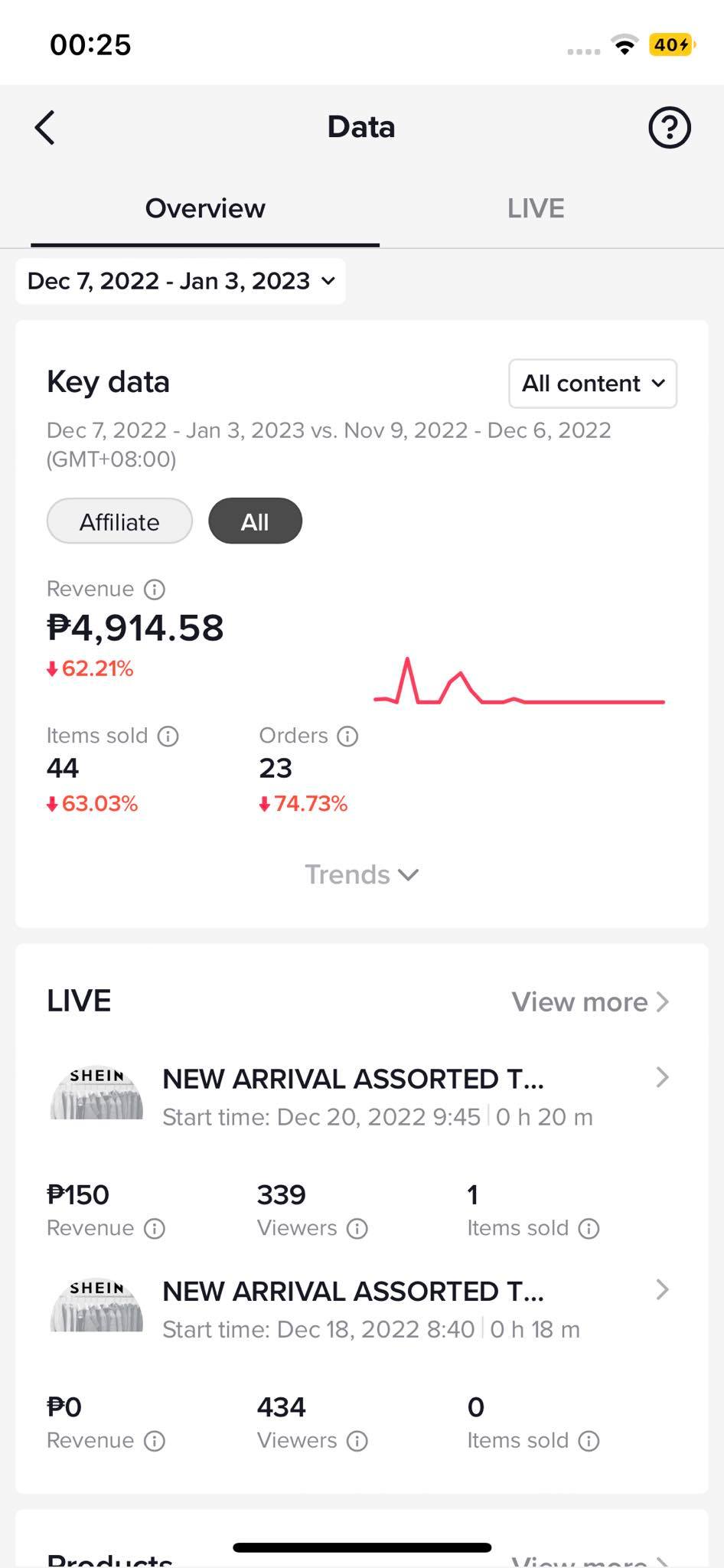Tap the back arrow icon
The width and height of the screenshot is (724, 1568).
coord(45,127)
